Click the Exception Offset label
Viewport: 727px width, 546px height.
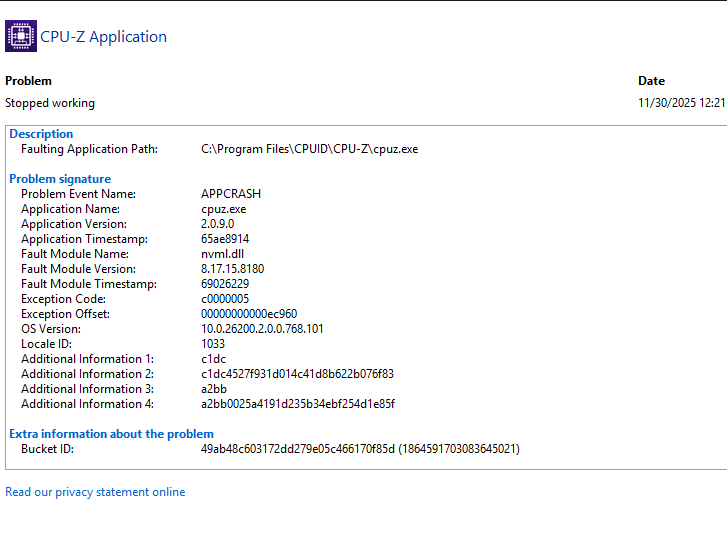pos(65,314)
